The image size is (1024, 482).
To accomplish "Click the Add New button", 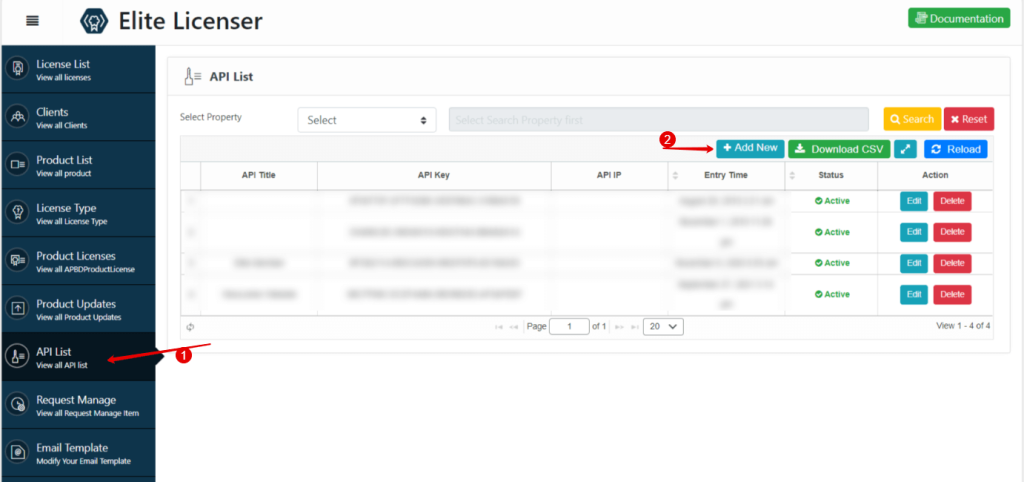I will pyautogui.click(x=750, y=148).
